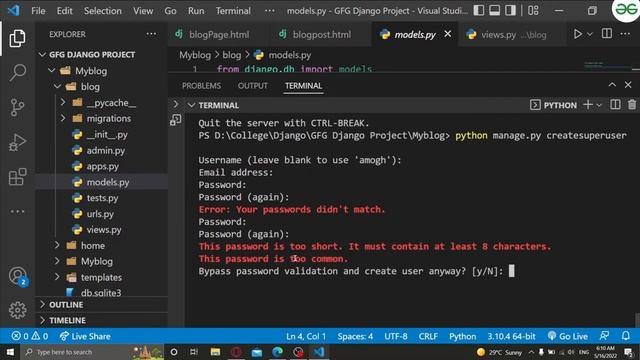Create a new terminal
Viewport: 640px width, 360px height.
coord(588,105)
